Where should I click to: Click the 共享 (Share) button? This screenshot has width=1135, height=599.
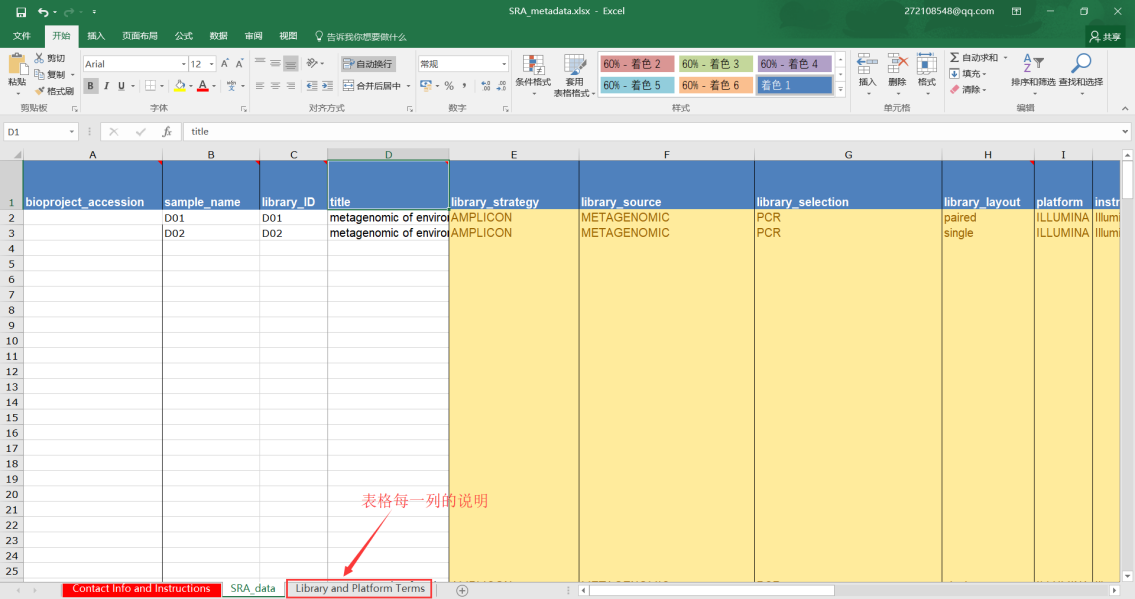1105,36
